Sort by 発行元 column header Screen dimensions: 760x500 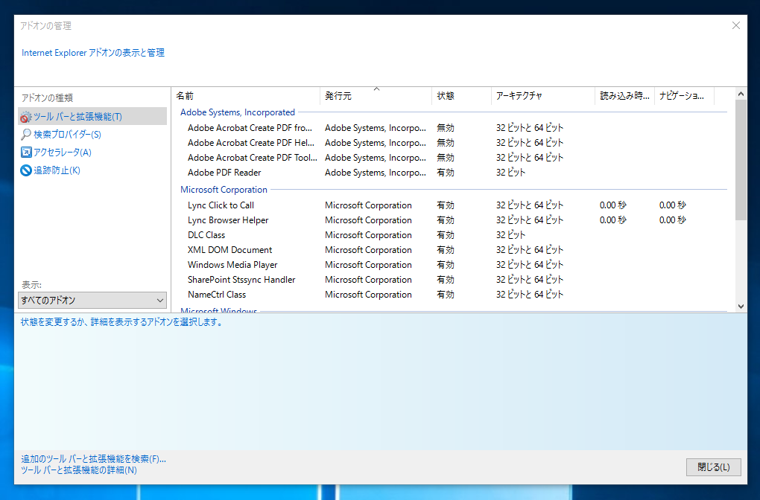(376, 96)
